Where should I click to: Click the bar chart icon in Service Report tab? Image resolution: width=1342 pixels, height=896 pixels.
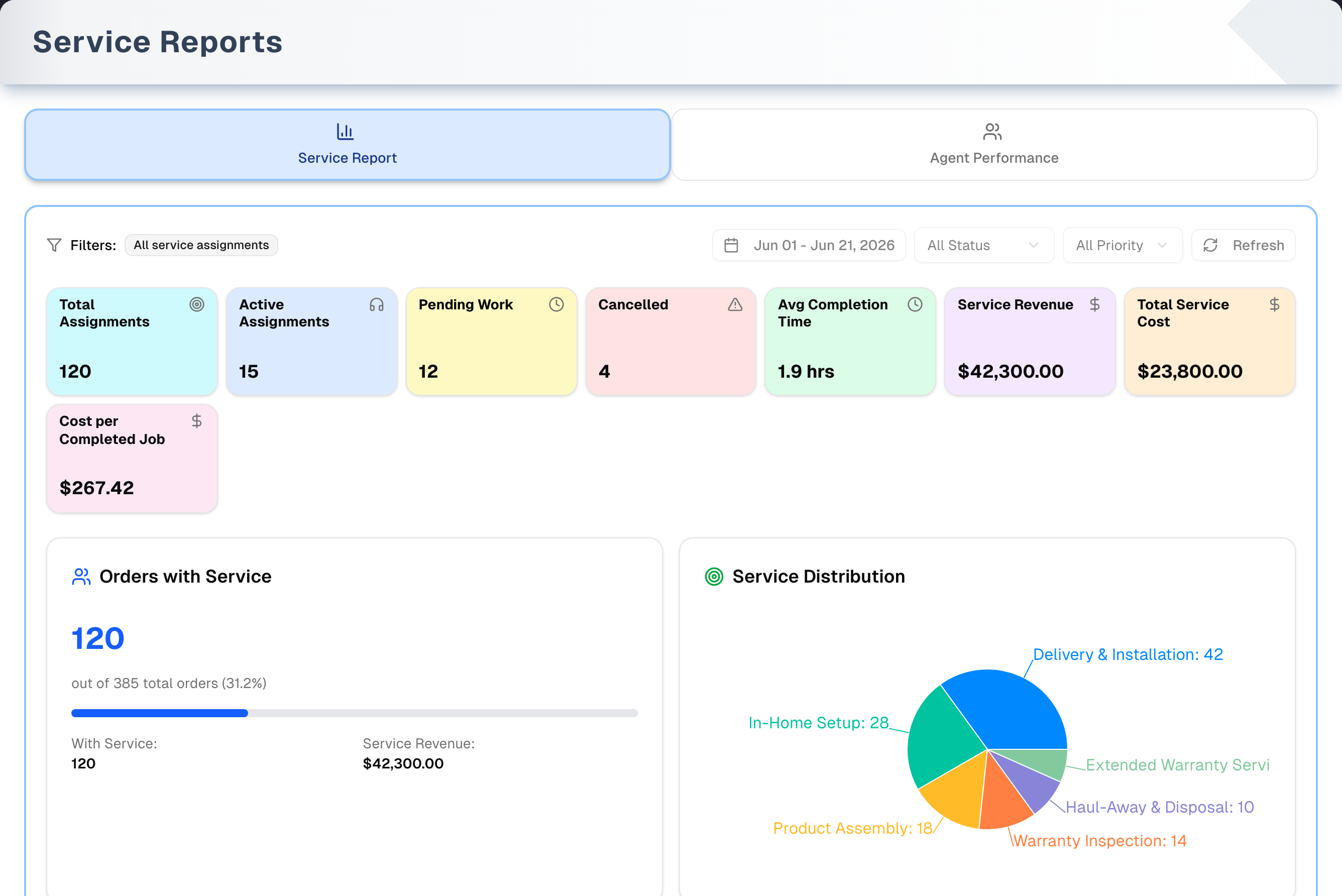point(345,132)
